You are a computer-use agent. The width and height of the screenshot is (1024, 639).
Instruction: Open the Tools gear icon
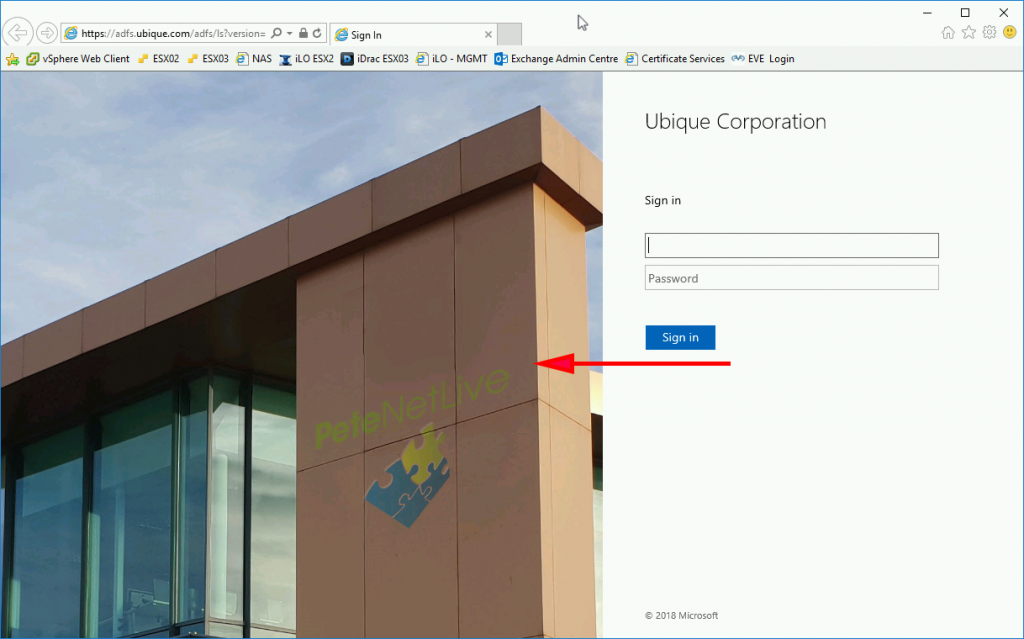click(x=990, y=33)
